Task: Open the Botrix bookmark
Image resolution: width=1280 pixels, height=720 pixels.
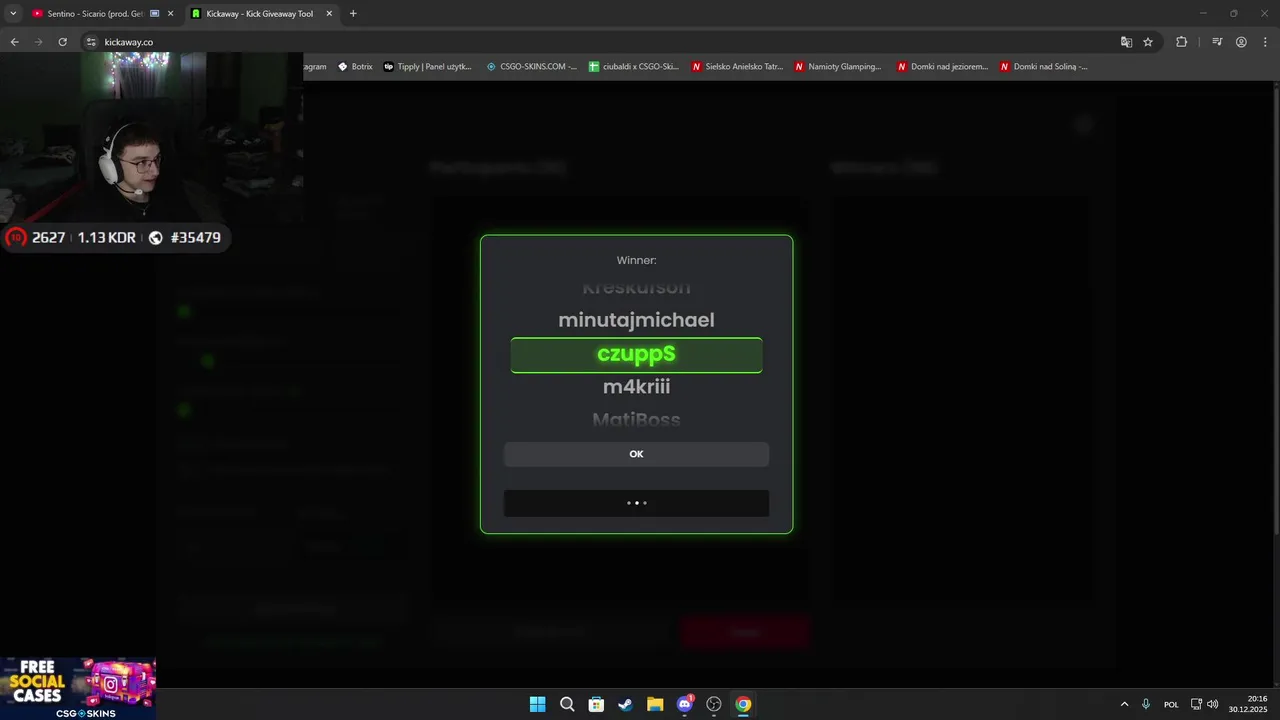Action: pos(355,67)
